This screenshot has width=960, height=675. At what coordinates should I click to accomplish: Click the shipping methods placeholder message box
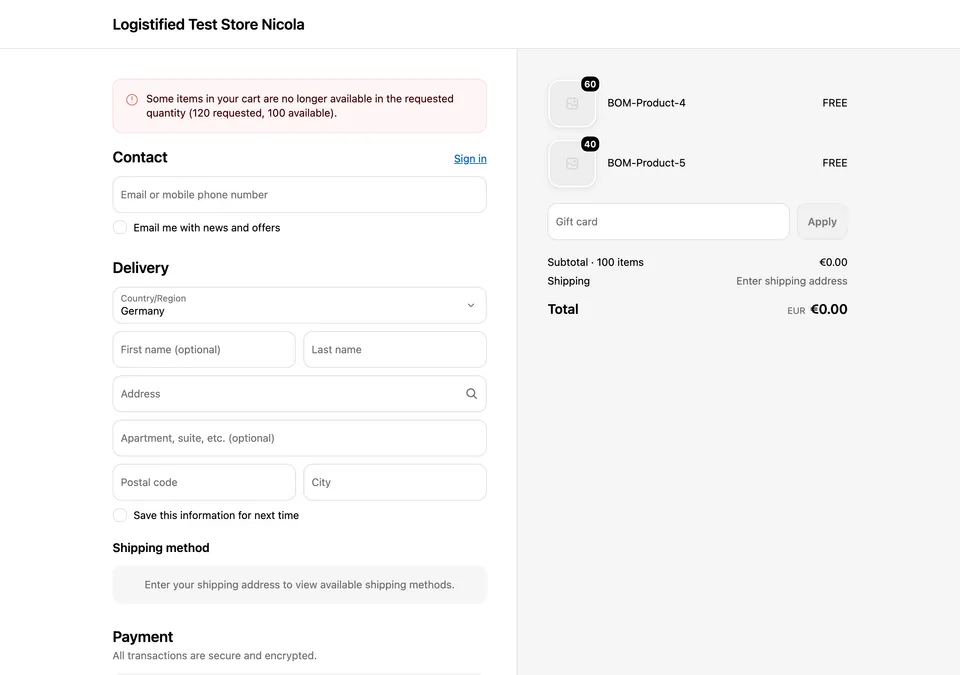coord(299,585)
